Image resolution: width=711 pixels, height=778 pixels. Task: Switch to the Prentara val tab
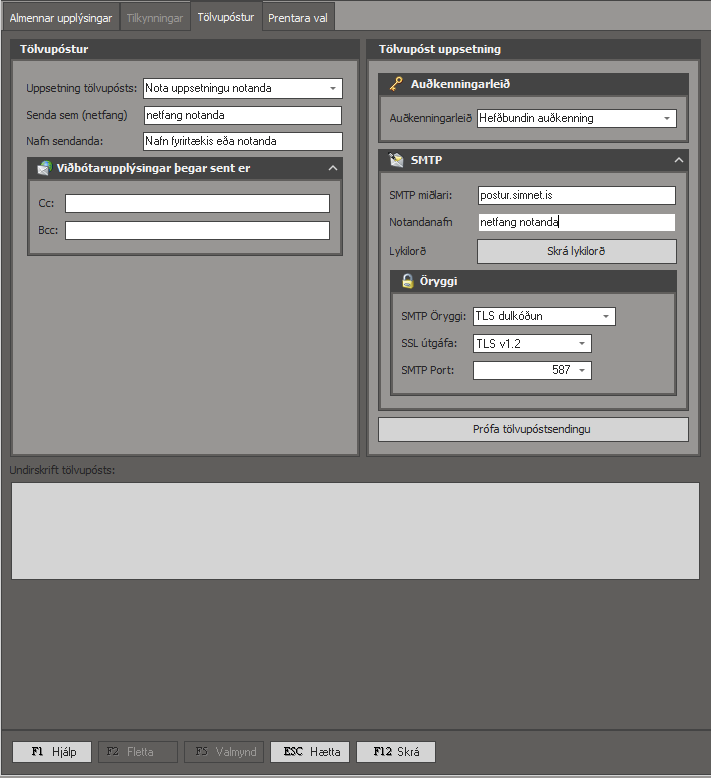coord(298,18)
